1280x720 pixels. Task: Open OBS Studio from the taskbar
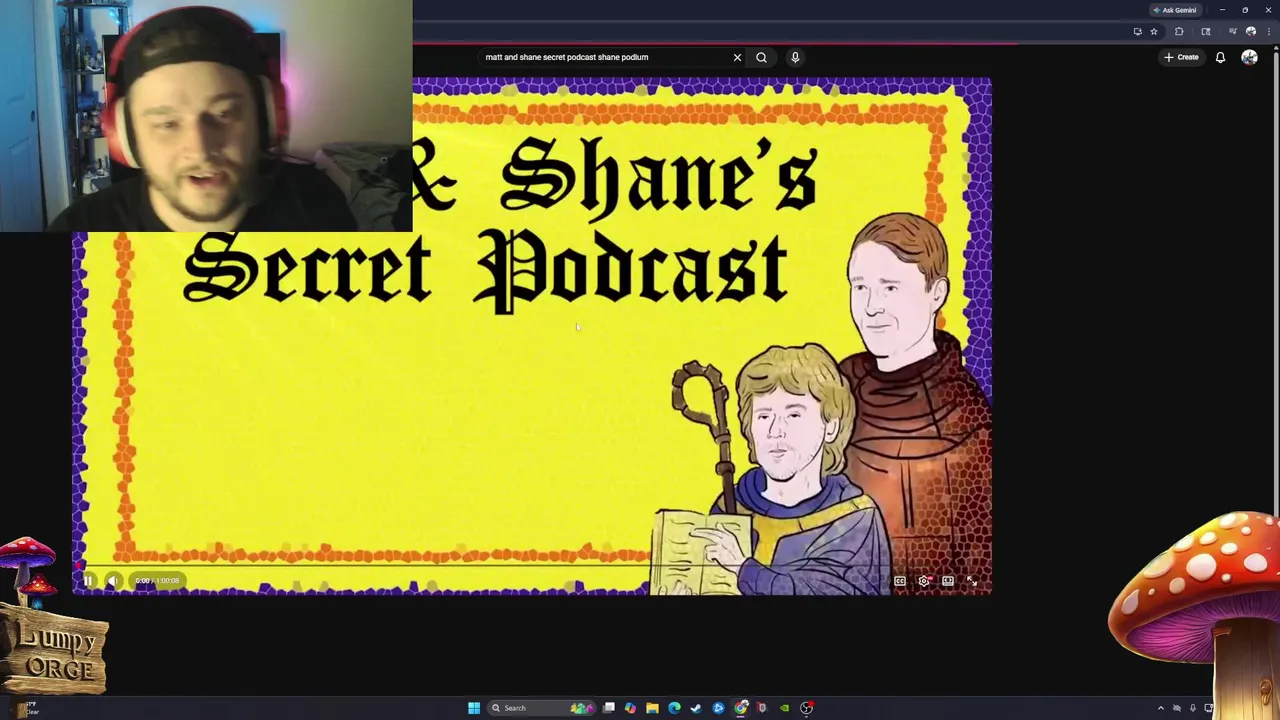point(806,708)
